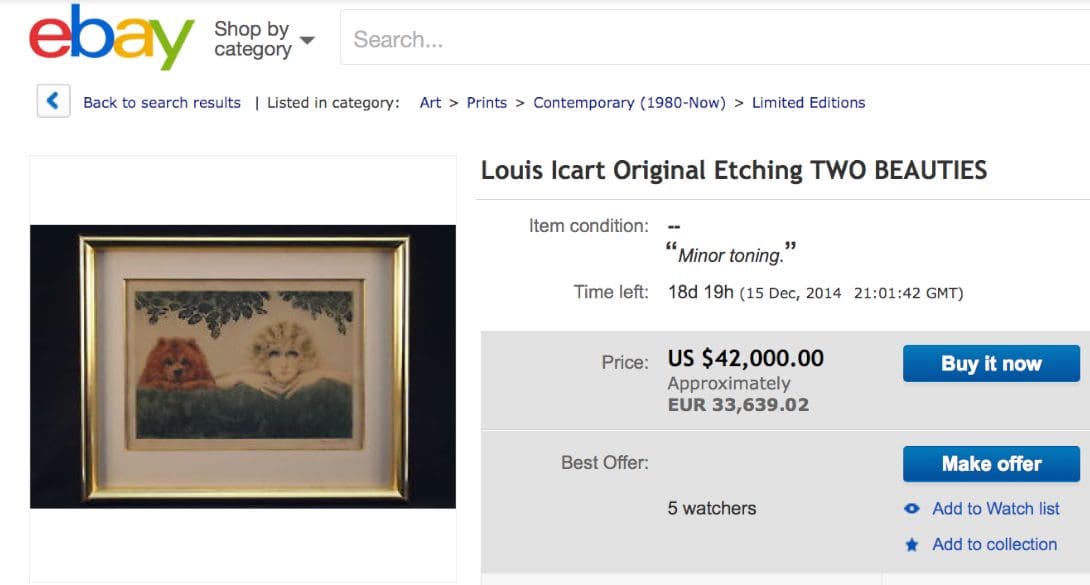
Task: Click the listing title Two Beauties
Action: click(x=733, y=170)
